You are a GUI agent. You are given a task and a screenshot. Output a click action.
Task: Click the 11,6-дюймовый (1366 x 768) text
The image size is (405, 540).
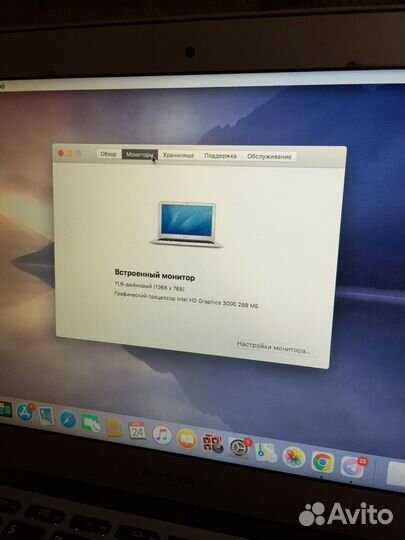(x=149, y=287)
